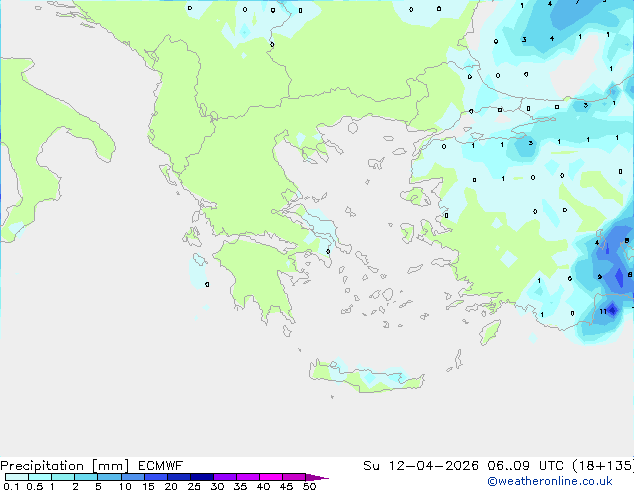The width and height of the screenshot is (634, 490).
Task: Select the 40–45 mm magenta swatch
Action: (271, 477)
